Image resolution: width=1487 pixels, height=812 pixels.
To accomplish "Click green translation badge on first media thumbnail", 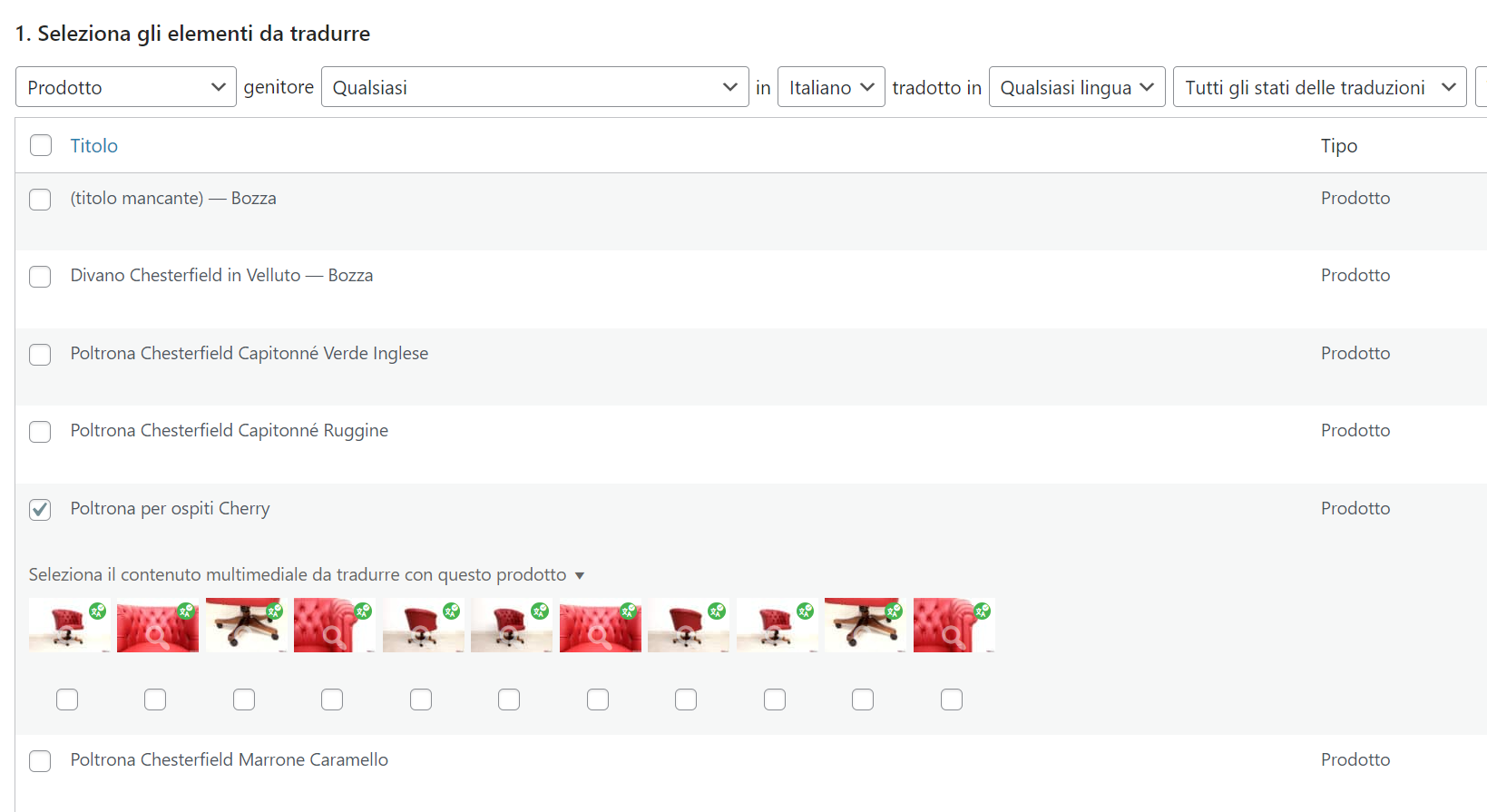I will point(98,611).
